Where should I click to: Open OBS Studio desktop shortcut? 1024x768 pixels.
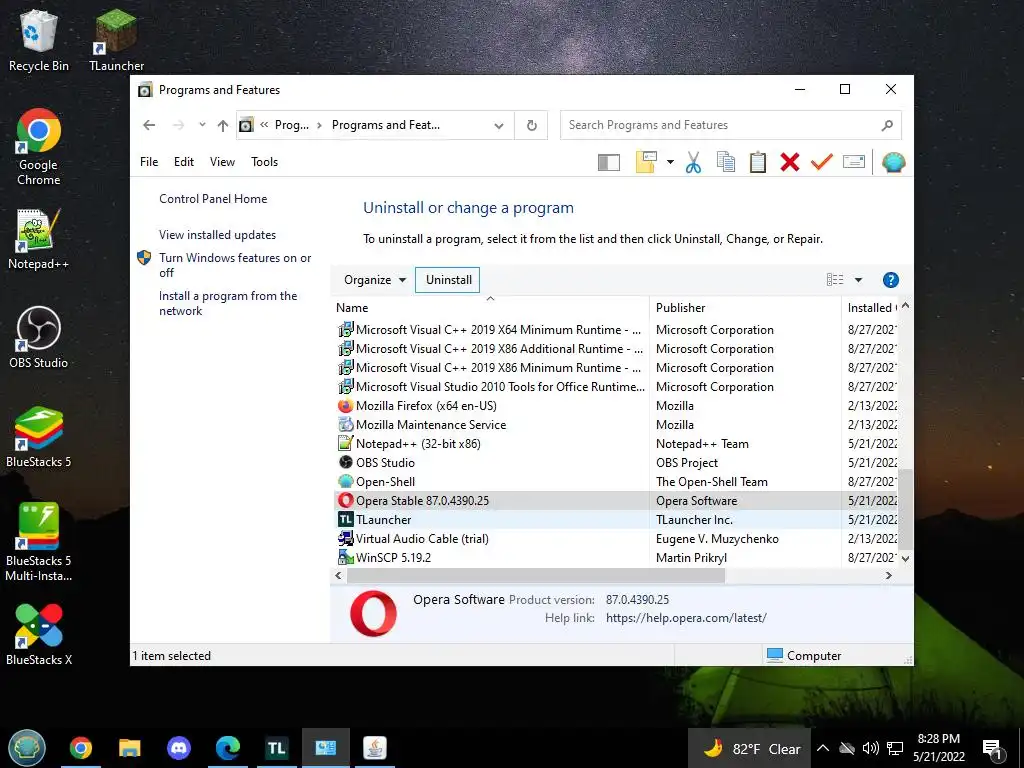click(39, 338)
